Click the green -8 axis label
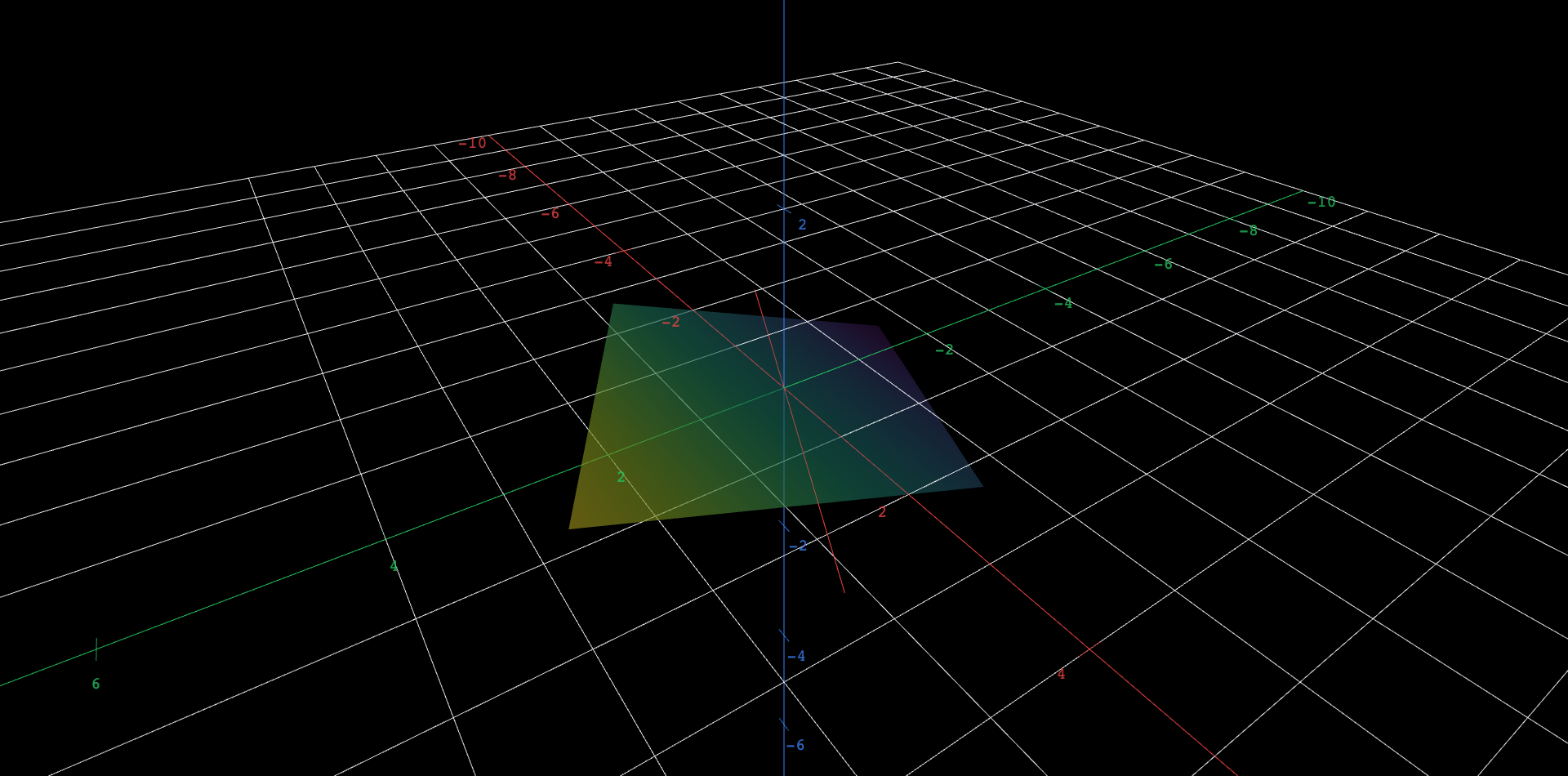Viewport: 1568px width, 776px height. (x=1248, y=231)
